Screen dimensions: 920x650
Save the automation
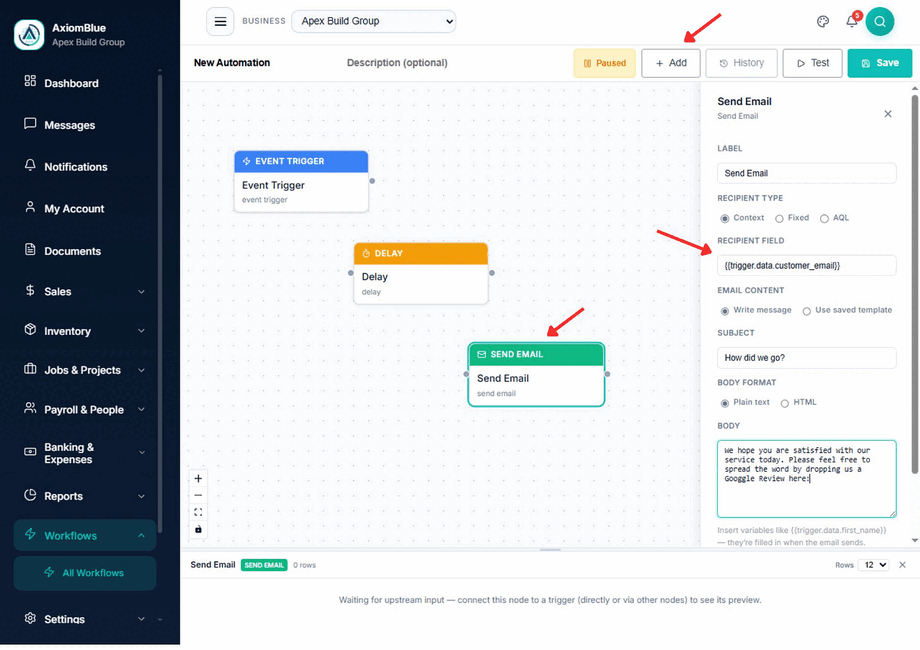[880, 63]
